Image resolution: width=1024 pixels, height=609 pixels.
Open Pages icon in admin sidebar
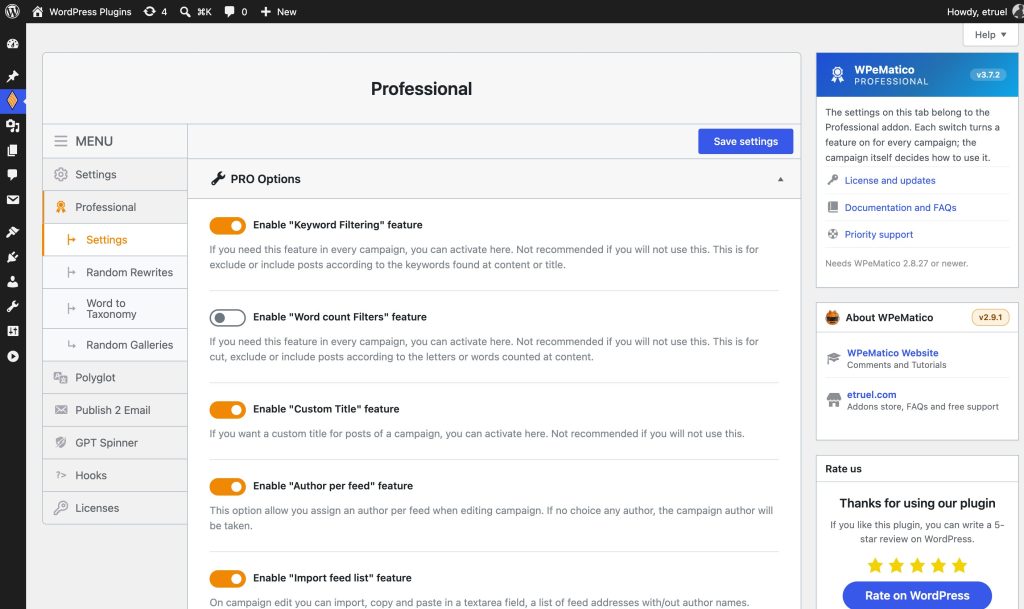[x=12, y=150]
